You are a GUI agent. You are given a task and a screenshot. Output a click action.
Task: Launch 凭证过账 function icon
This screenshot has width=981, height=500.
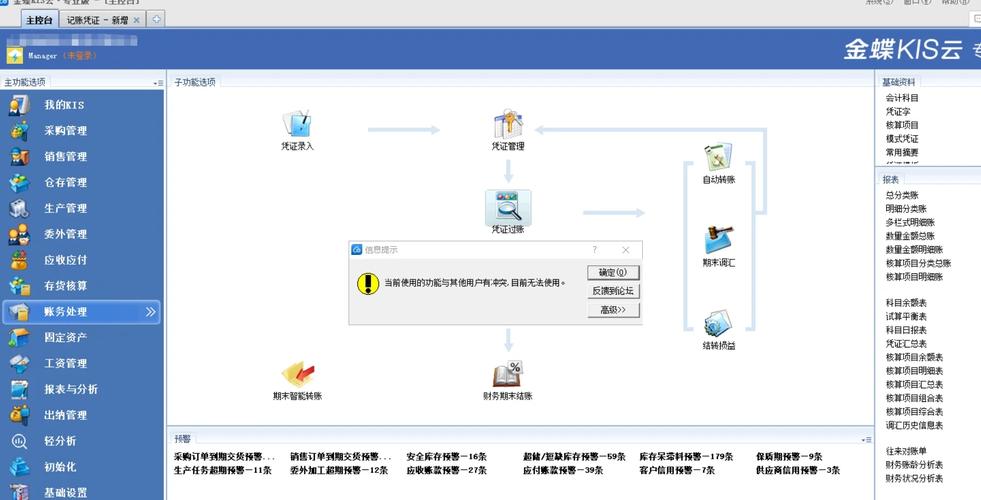(508, 208)
